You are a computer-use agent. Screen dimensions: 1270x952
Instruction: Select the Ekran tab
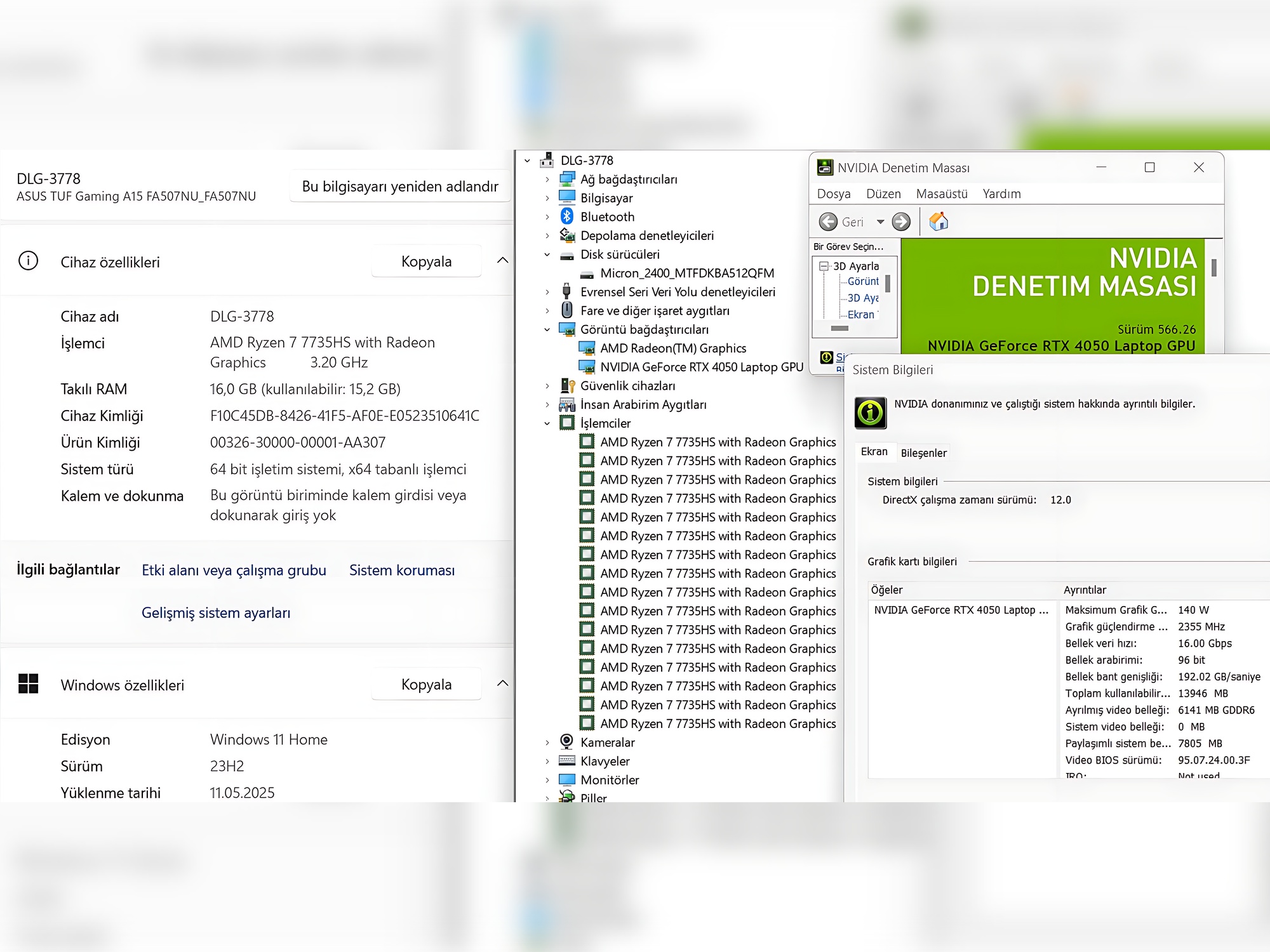874,451
